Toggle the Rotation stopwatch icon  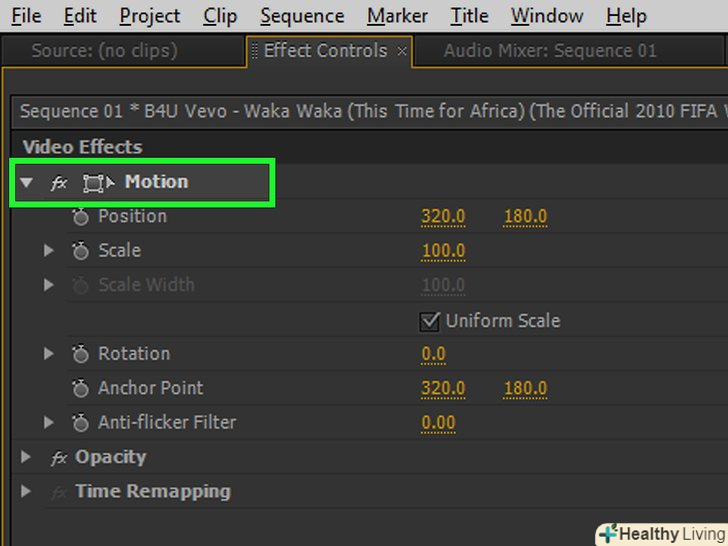click(81, 354)
